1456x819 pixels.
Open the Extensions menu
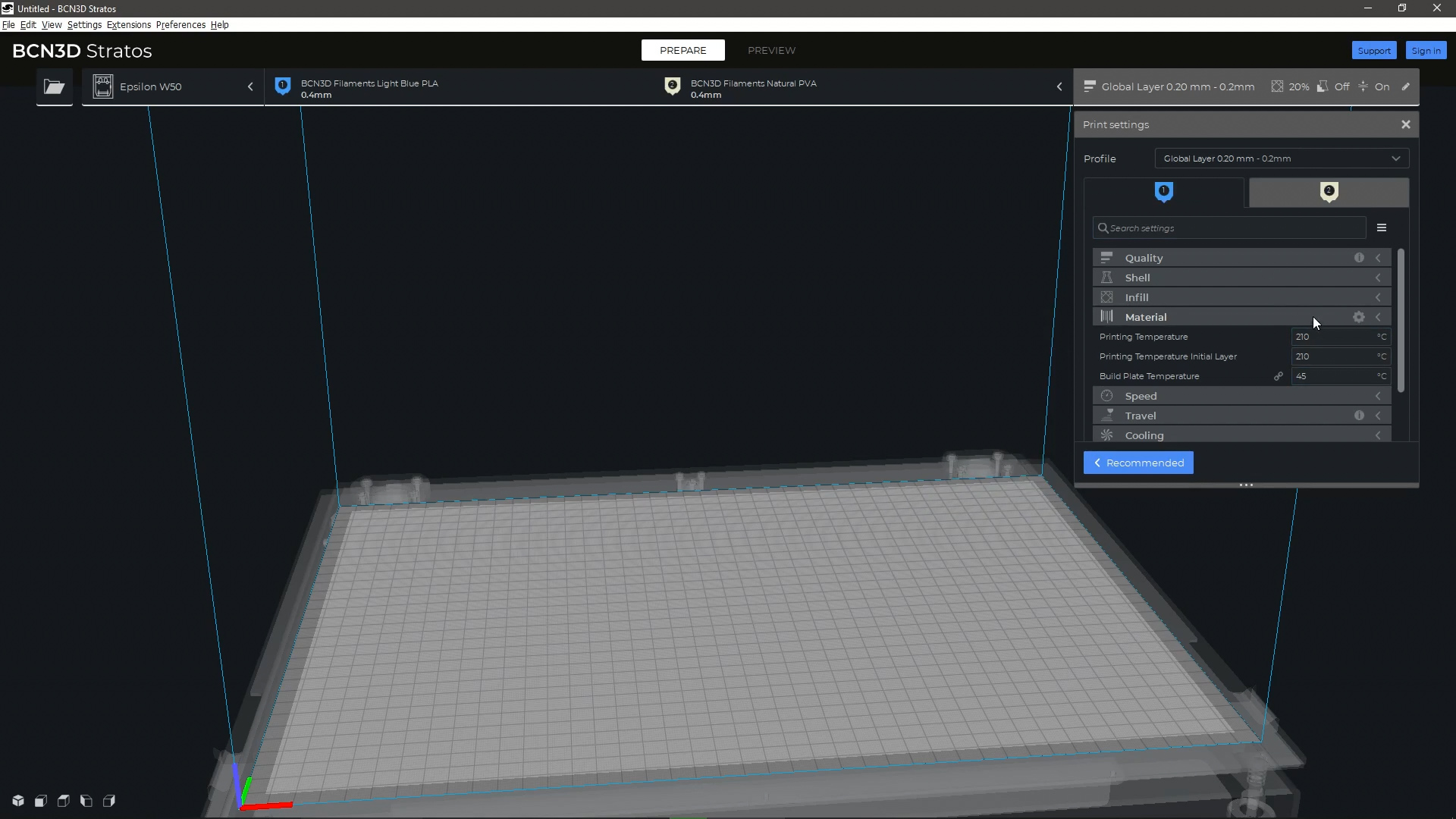(129, 25)
